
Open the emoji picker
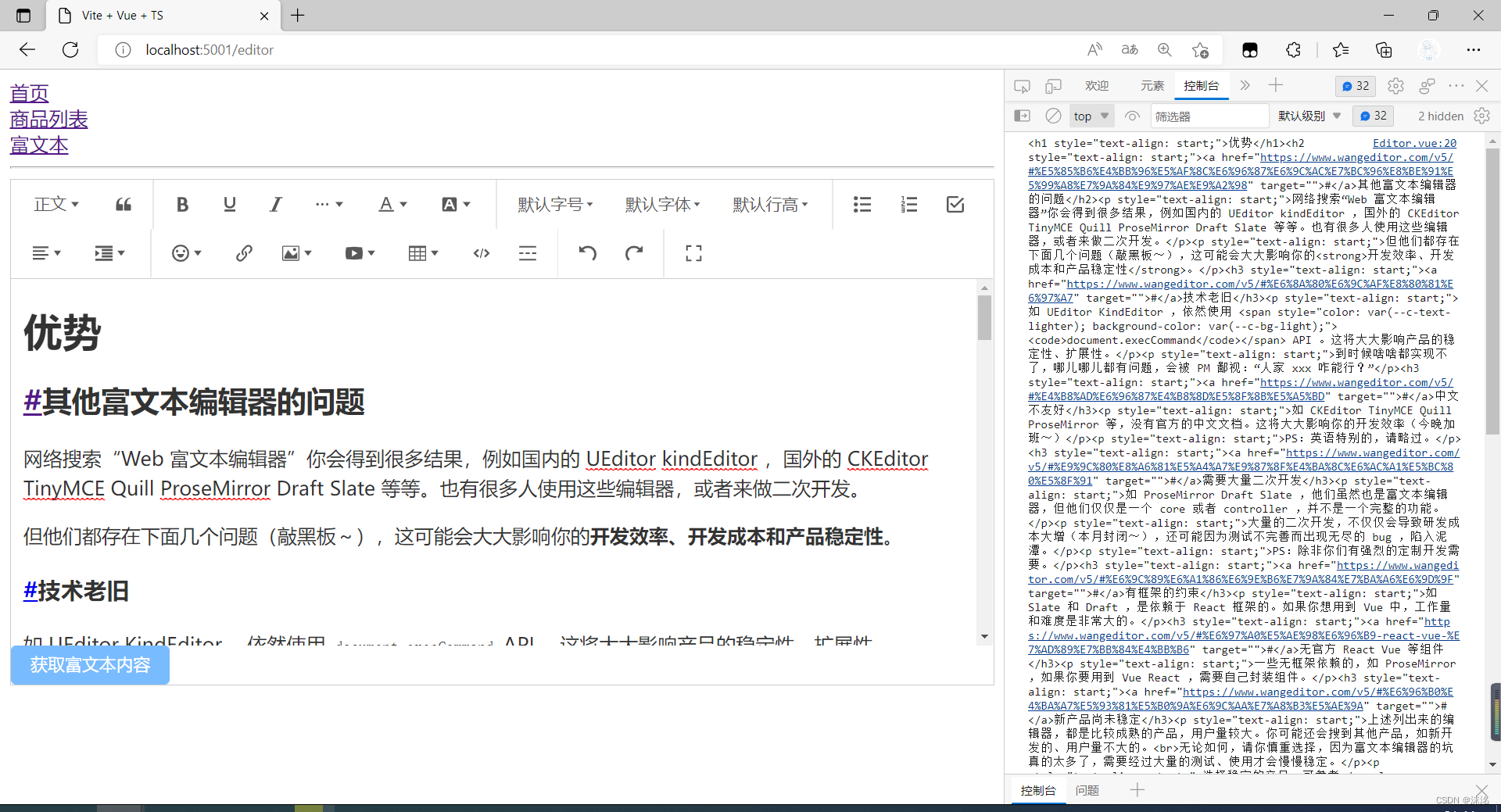click(186, 253)
